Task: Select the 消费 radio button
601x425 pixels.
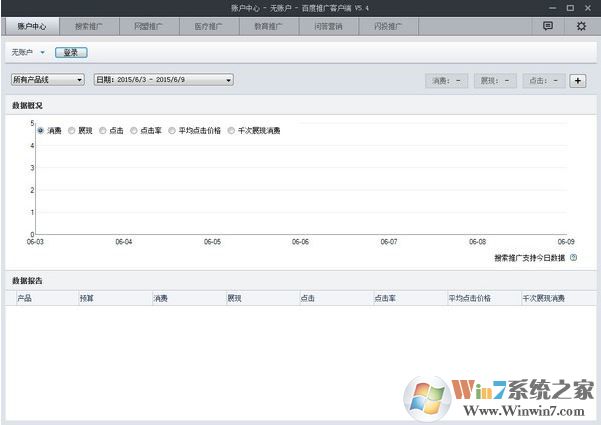Action: (x=41, y=130)
